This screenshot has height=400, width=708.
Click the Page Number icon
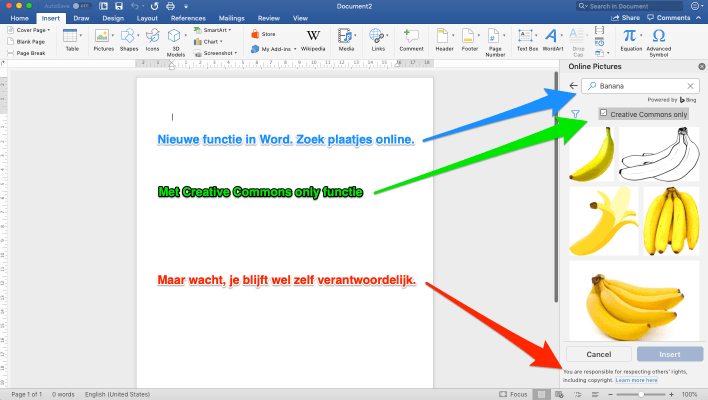(494, 36)
